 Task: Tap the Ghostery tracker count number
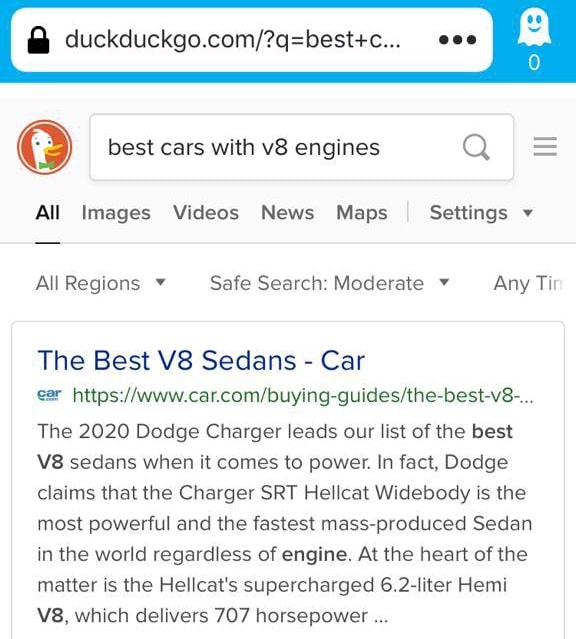(534, 63)
